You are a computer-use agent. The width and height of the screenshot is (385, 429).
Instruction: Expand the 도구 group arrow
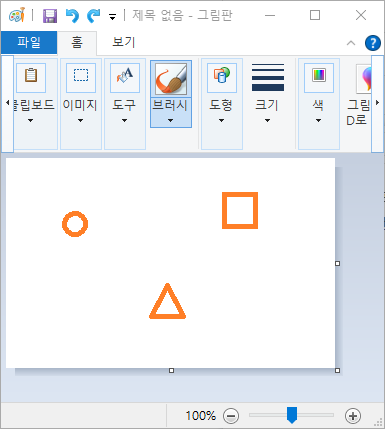click(x=124, y=120)
